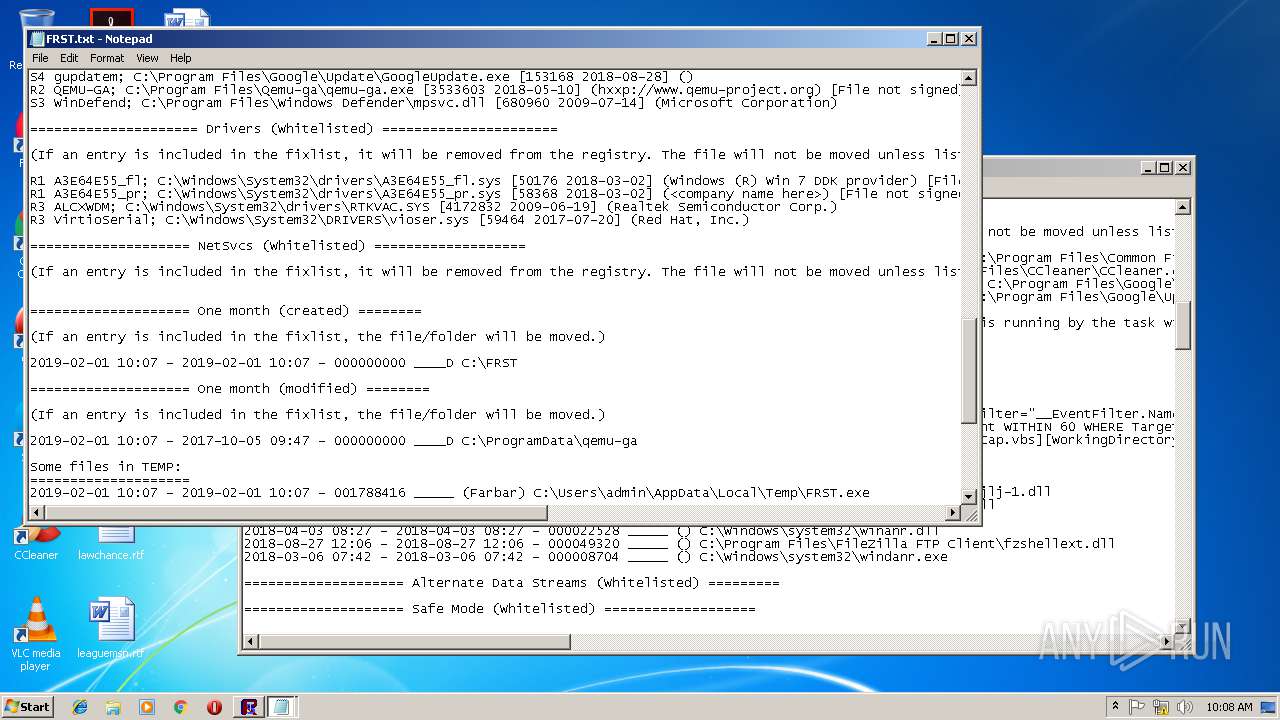Switch to the Notepad taskbar button
This screenshot has width=1280, height=720.
coord(281,706)
